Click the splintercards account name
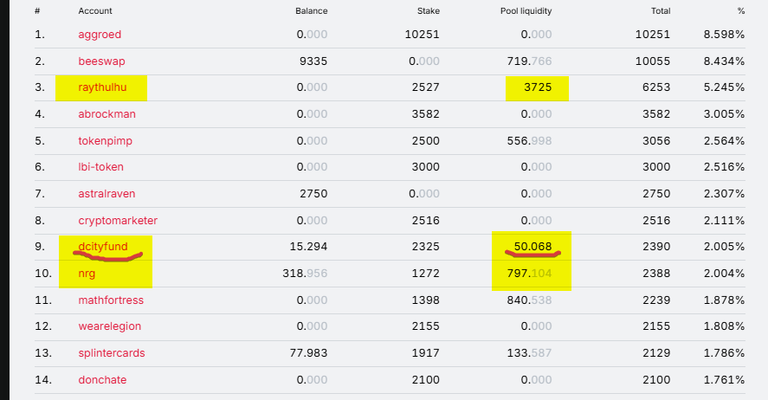This screenshot has width=768, height=400. [112, 353]
